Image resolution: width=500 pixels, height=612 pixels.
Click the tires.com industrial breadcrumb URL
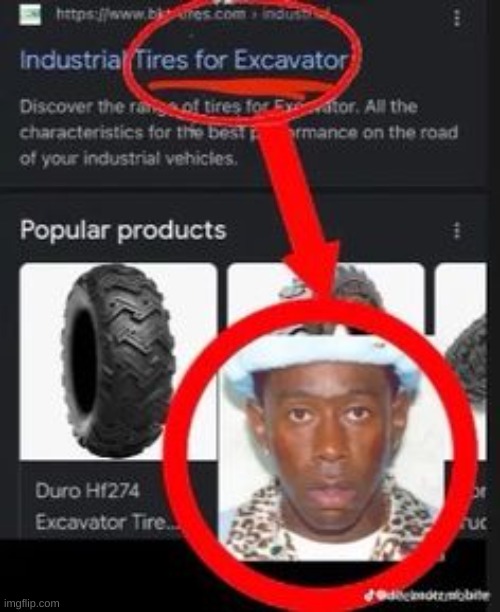point(193,14)
